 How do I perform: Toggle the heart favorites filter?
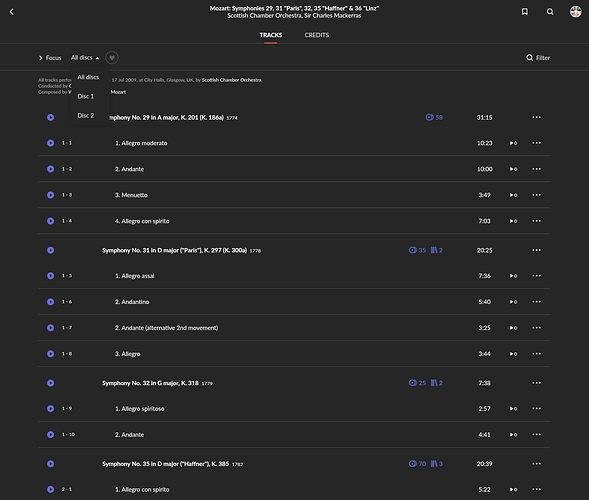click(112, 57)
